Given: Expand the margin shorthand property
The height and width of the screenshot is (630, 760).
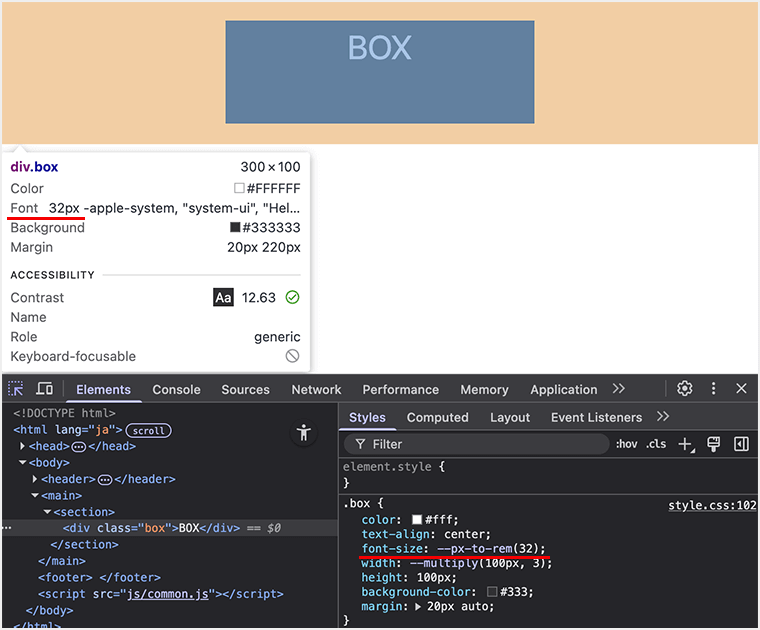Looking at the screenshot, I should pyautogui.click(x=418, y=606).
